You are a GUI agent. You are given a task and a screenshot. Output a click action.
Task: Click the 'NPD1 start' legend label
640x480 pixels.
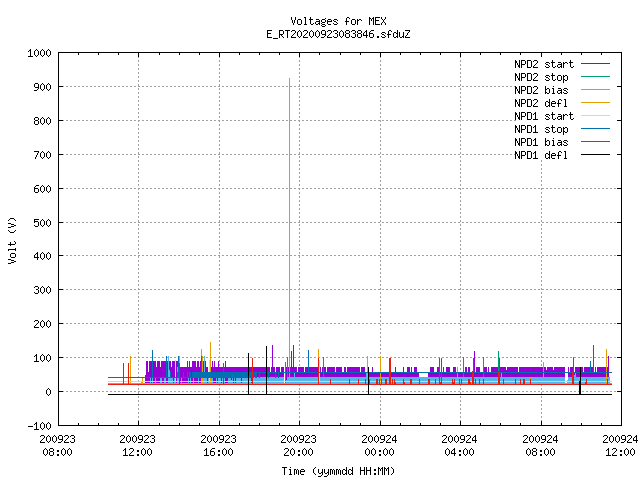[x=544, y=116]
